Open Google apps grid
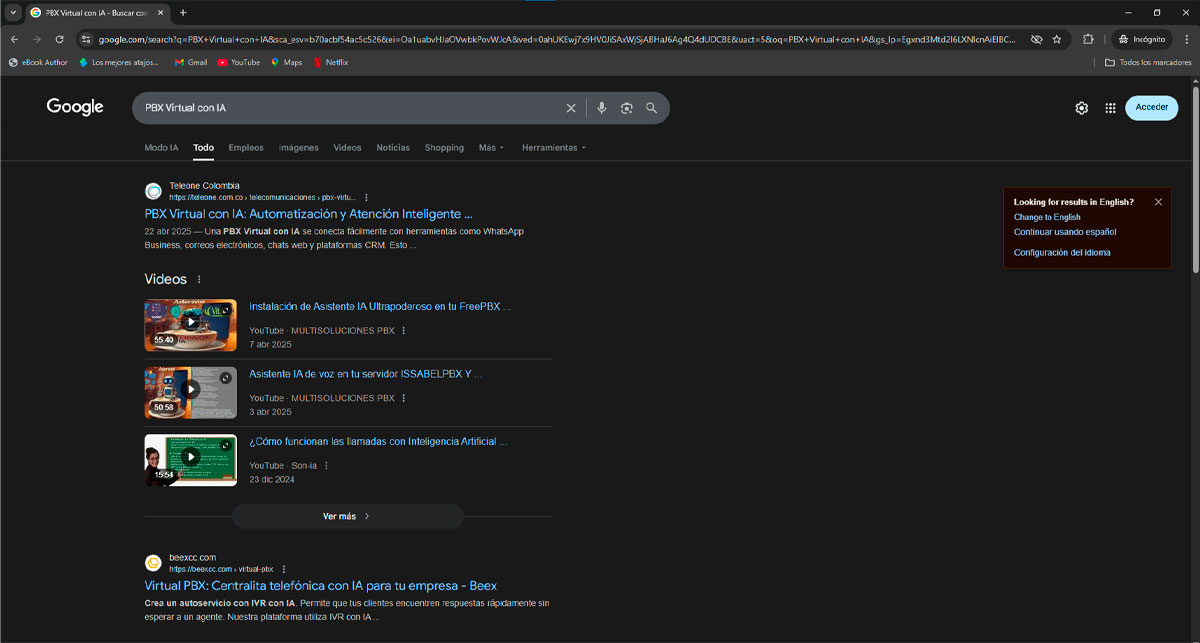1200x643 pixels. [1110, 108]
